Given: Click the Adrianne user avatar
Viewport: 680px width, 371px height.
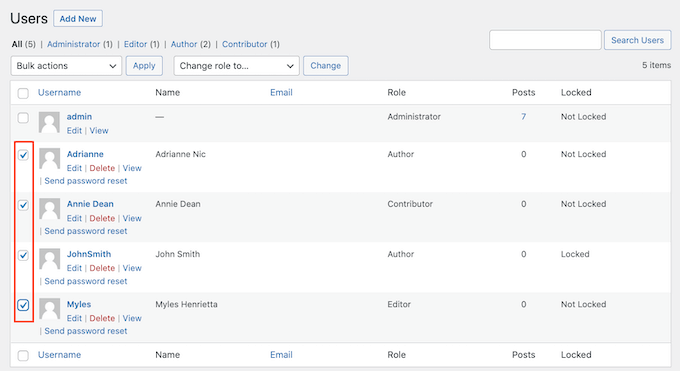Looking at the screenshot, I should coord(49,159).
